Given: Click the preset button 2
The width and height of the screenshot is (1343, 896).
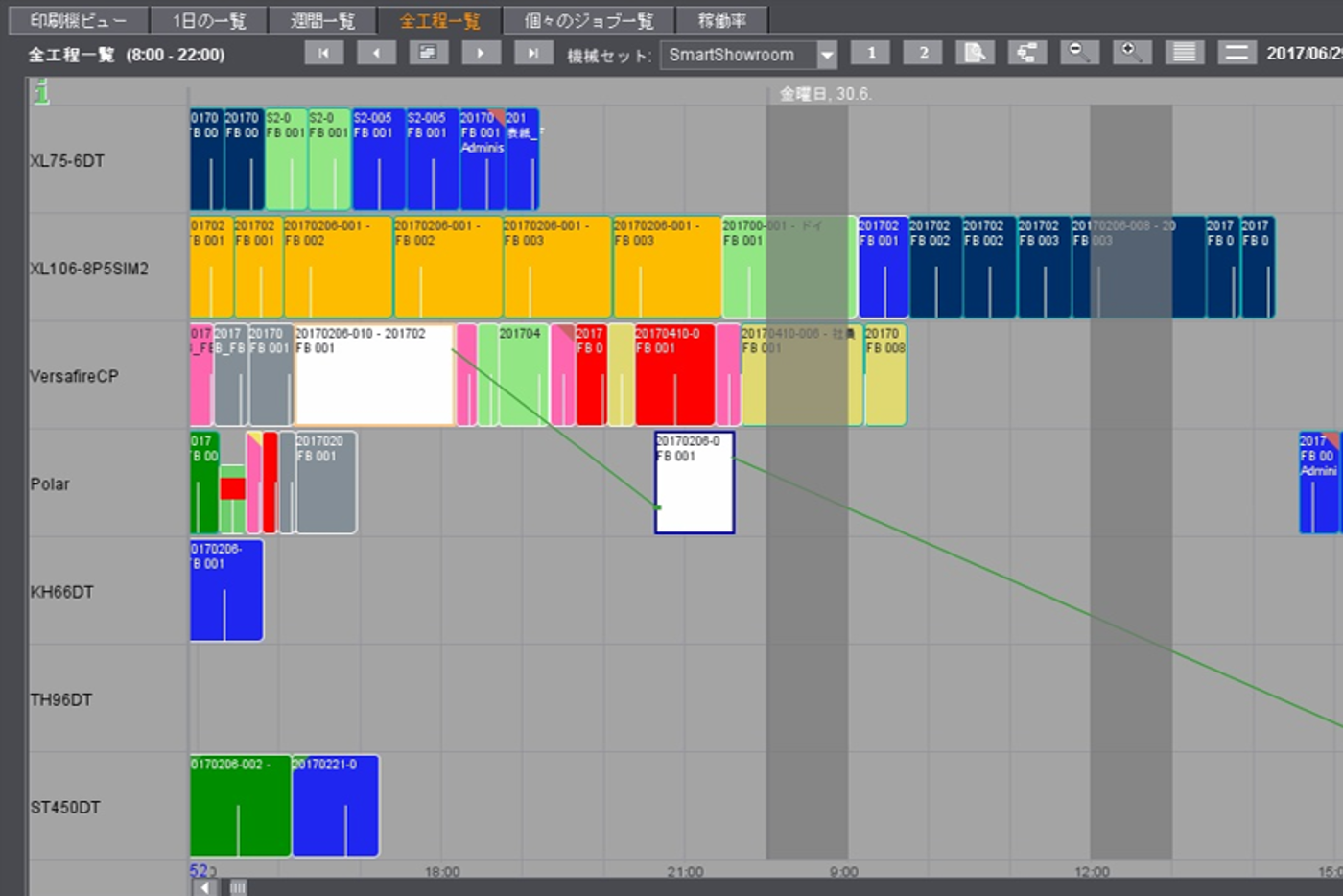Looking at the screenshot, I should point(923,54).
